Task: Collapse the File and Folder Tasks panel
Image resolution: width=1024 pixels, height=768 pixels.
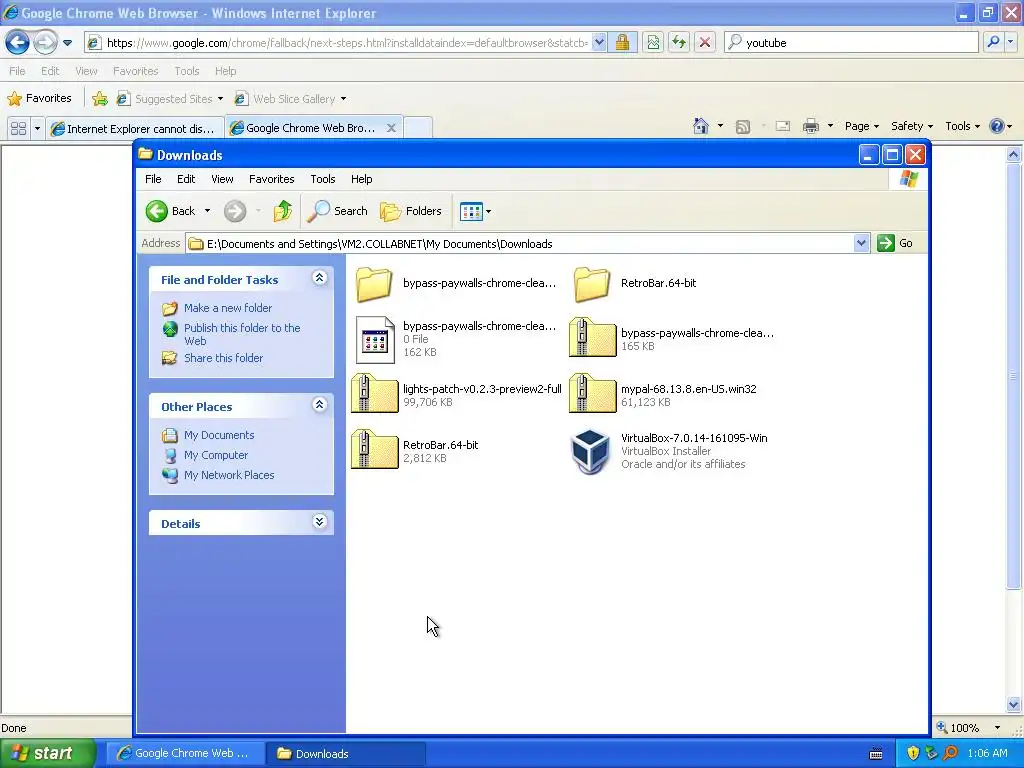Action: [x=319, y=278]
